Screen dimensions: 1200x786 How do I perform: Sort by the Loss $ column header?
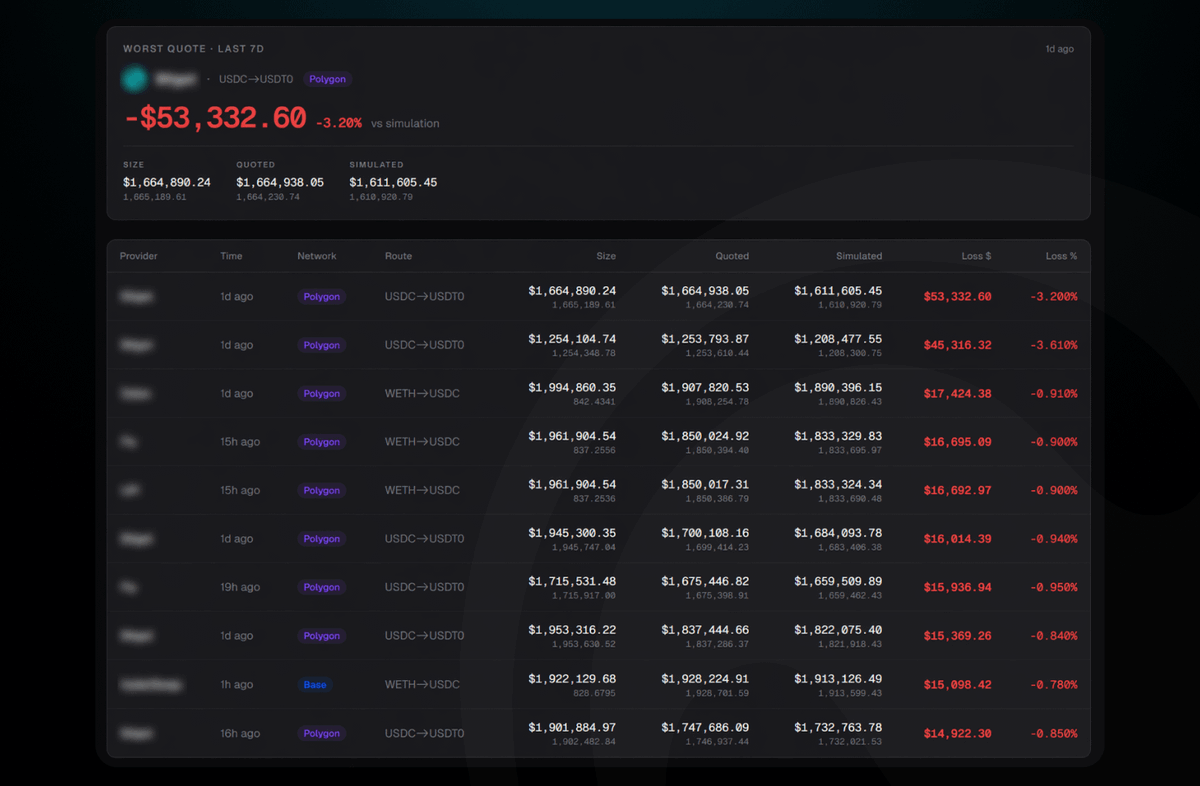pos(976,256)
